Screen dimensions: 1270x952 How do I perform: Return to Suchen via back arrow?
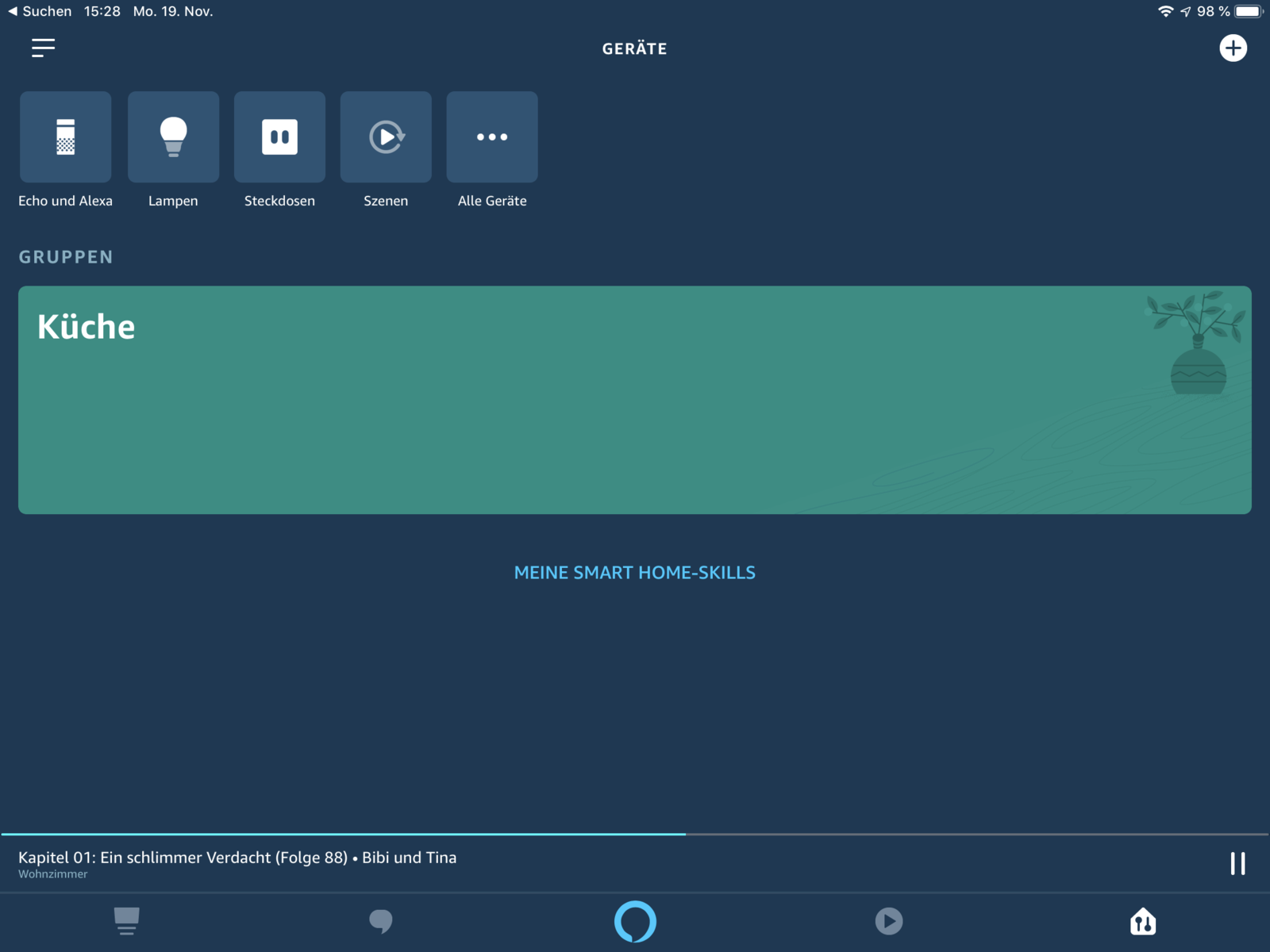pyautogui.click(x=40, y=11)
